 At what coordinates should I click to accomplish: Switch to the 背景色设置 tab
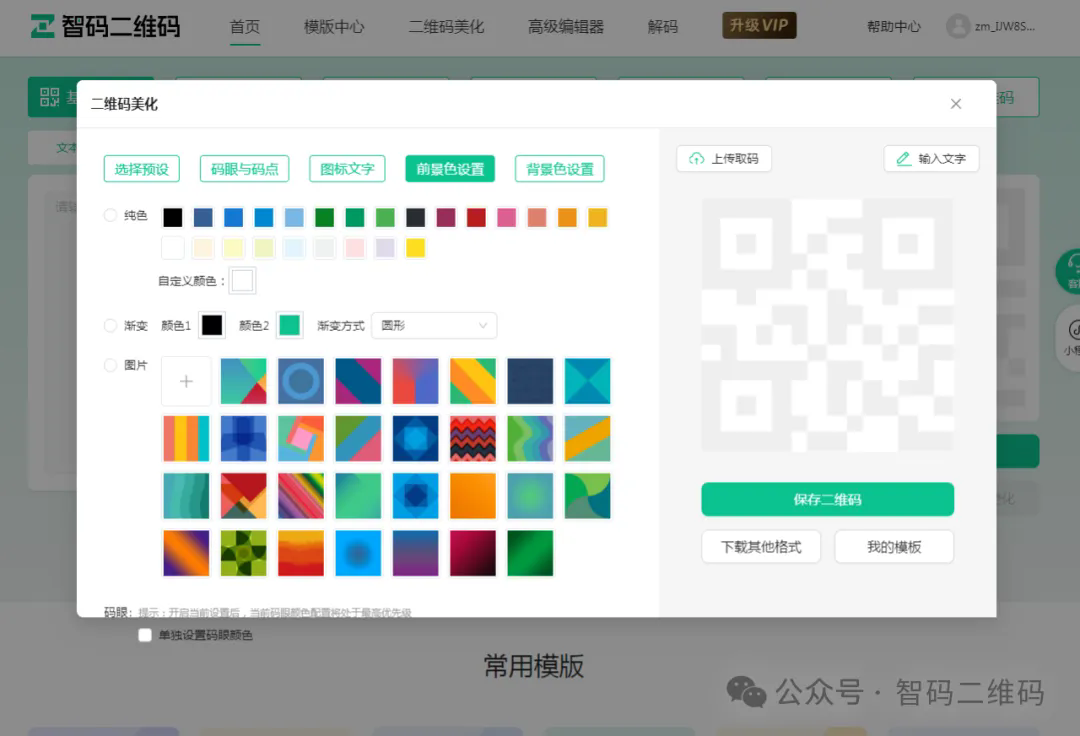click(x=560, y=169)
